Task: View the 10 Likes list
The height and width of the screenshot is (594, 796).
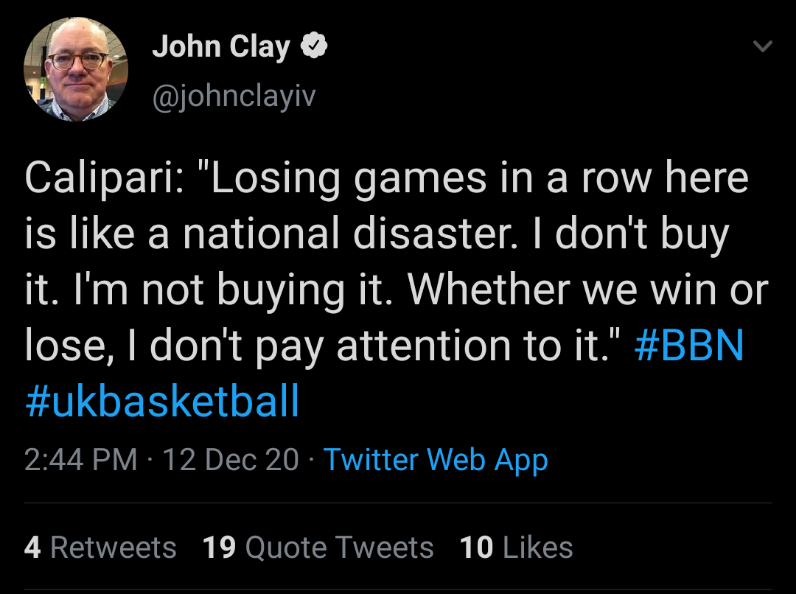Action: click(x=516, y=547)
